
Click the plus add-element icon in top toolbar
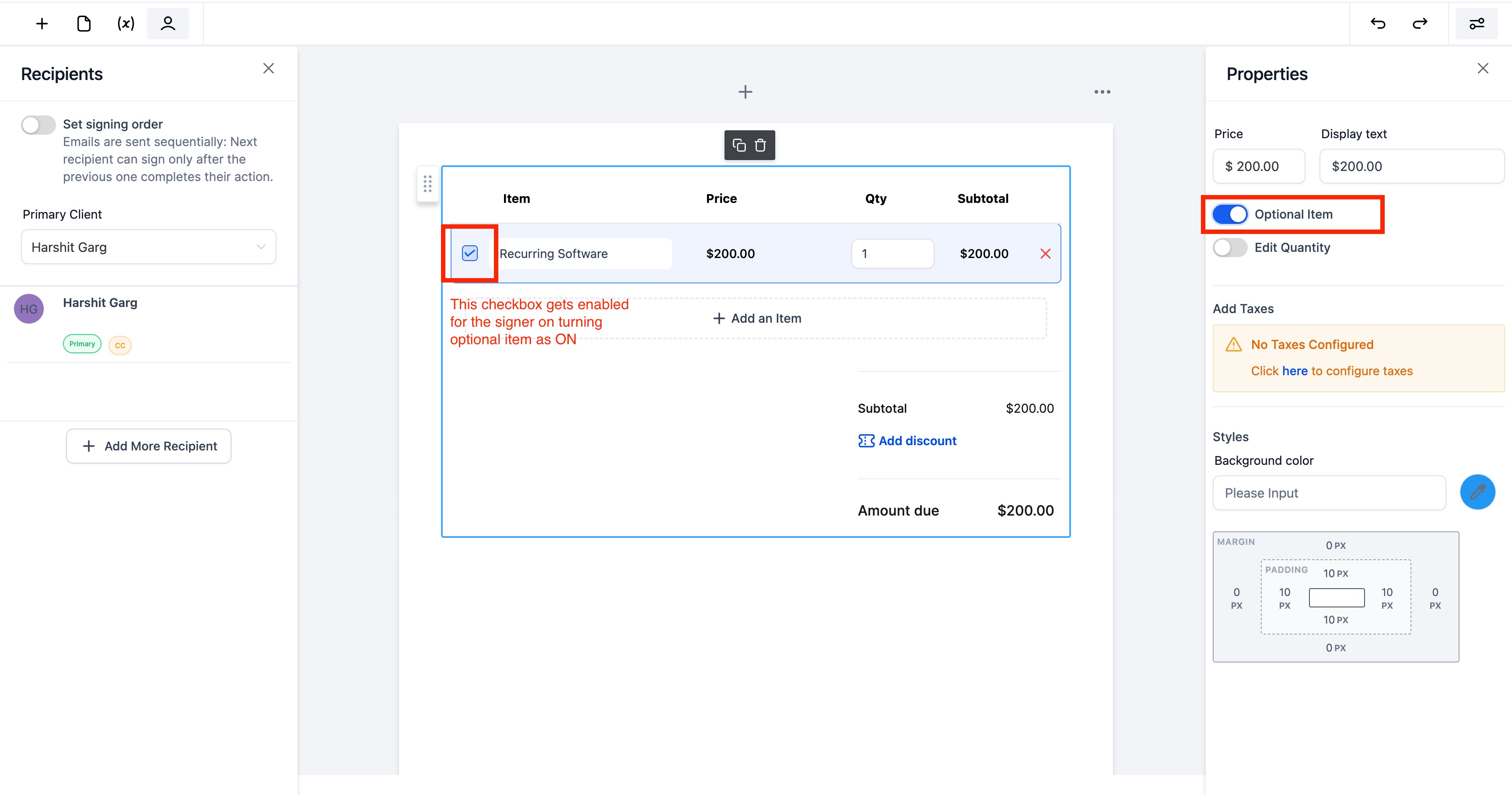pos(42,24)
